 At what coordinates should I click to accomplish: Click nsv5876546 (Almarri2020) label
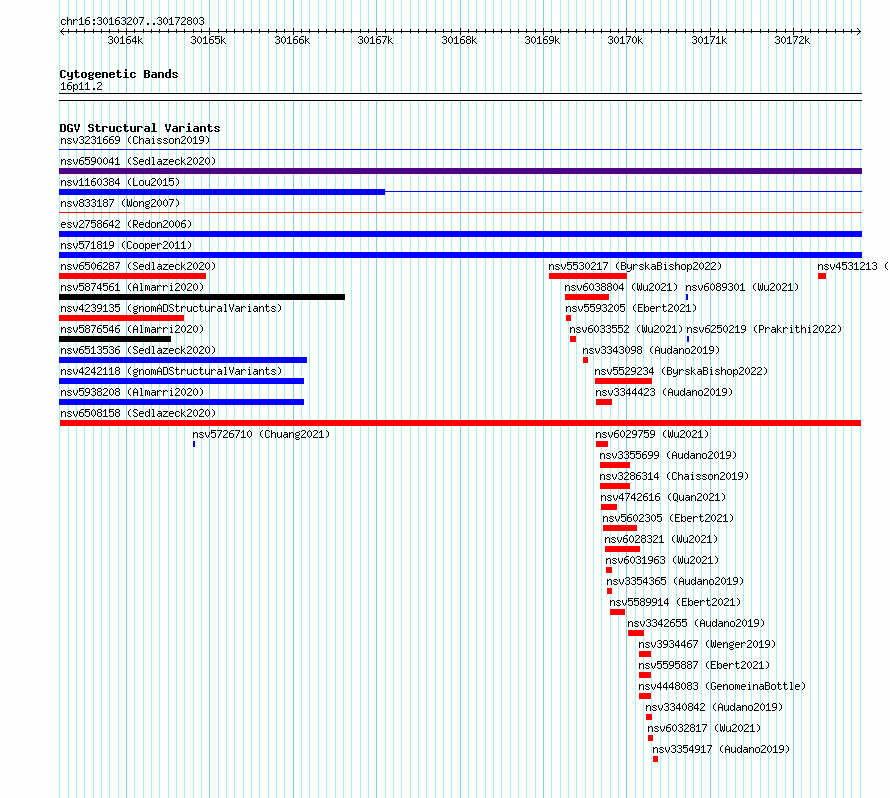(132, 329)
